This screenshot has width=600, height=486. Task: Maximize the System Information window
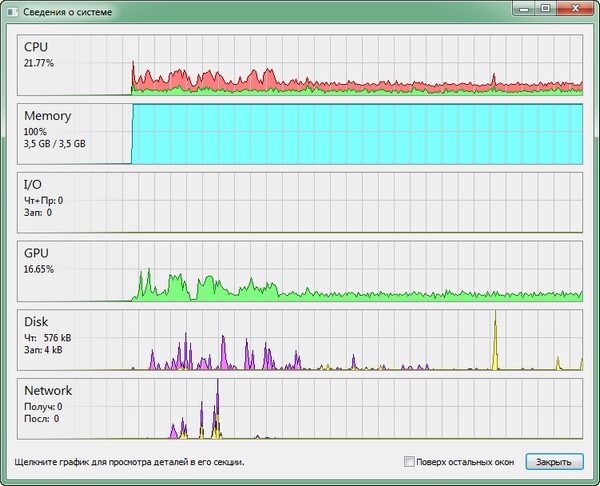point(546,8)
